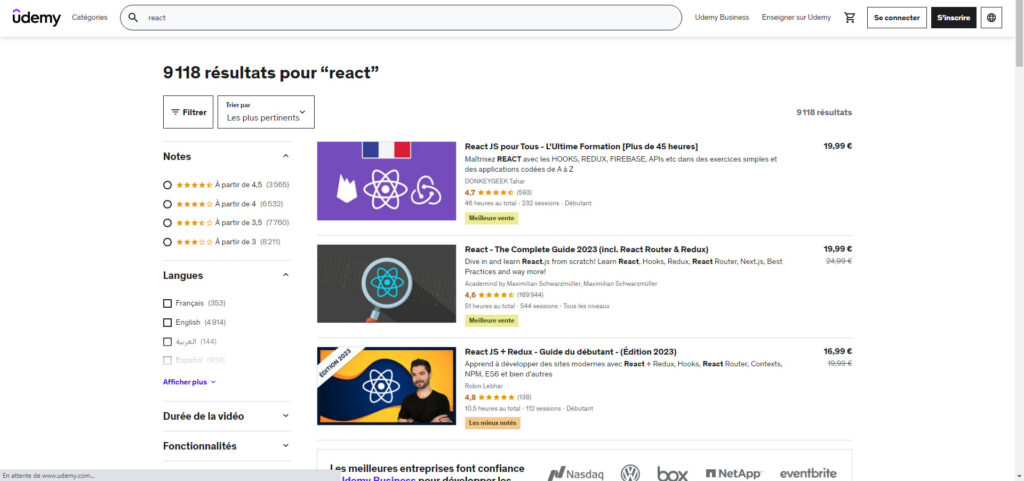Click the Volkswagen logo
1024x481 pixels.
630,473
